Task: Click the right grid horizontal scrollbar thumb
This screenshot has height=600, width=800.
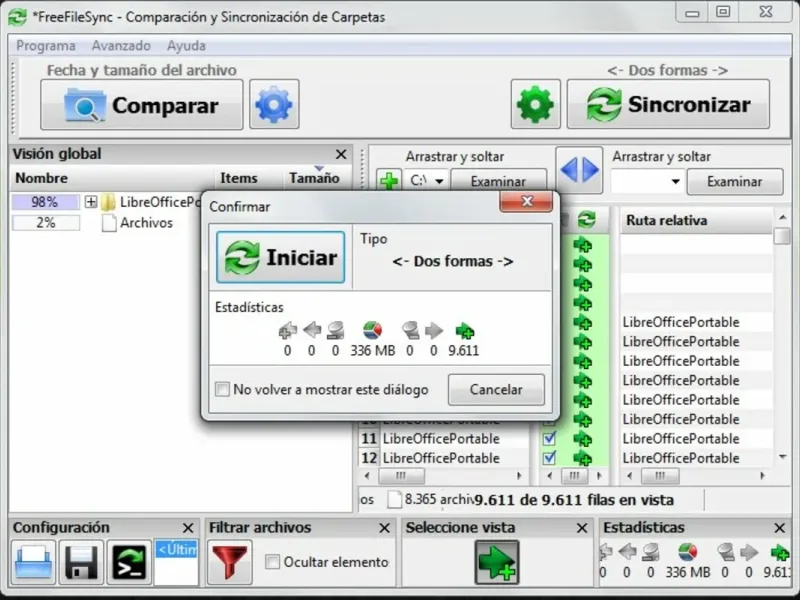Action: (x=660, y=476)
